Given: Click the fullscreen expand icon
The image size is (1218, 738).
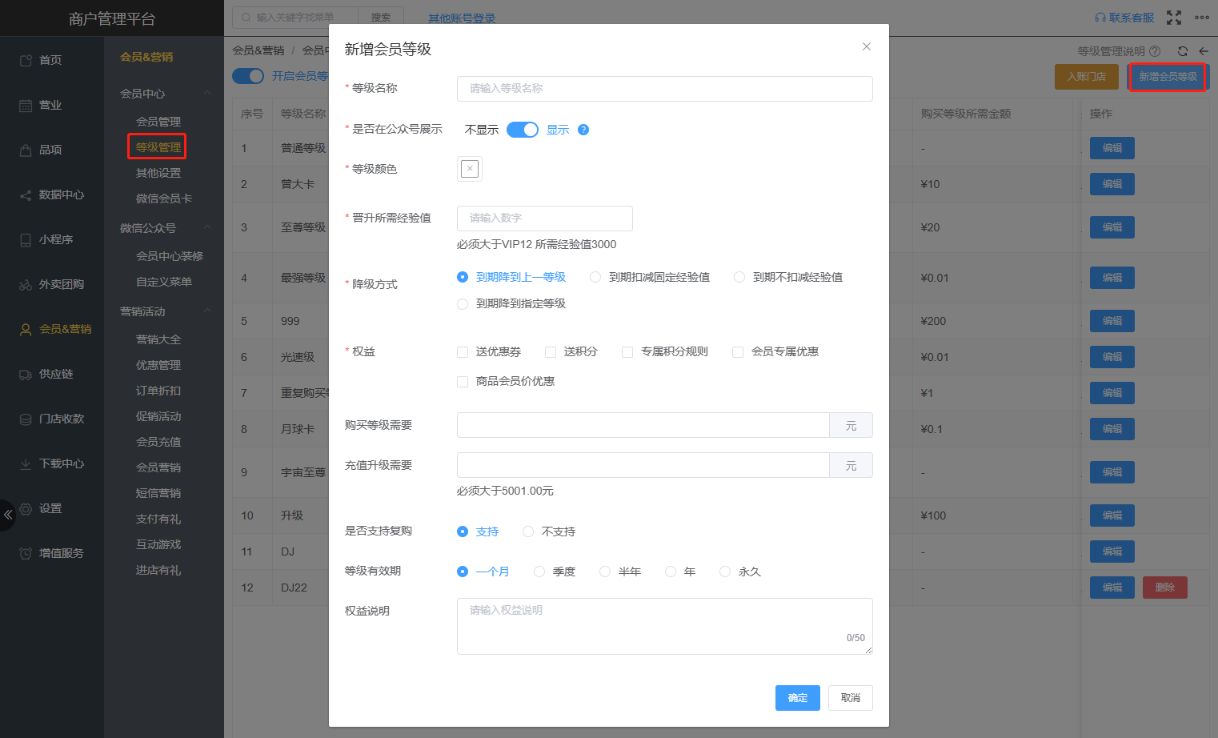Looking at the screenshot, I should tap(1174, 18).
